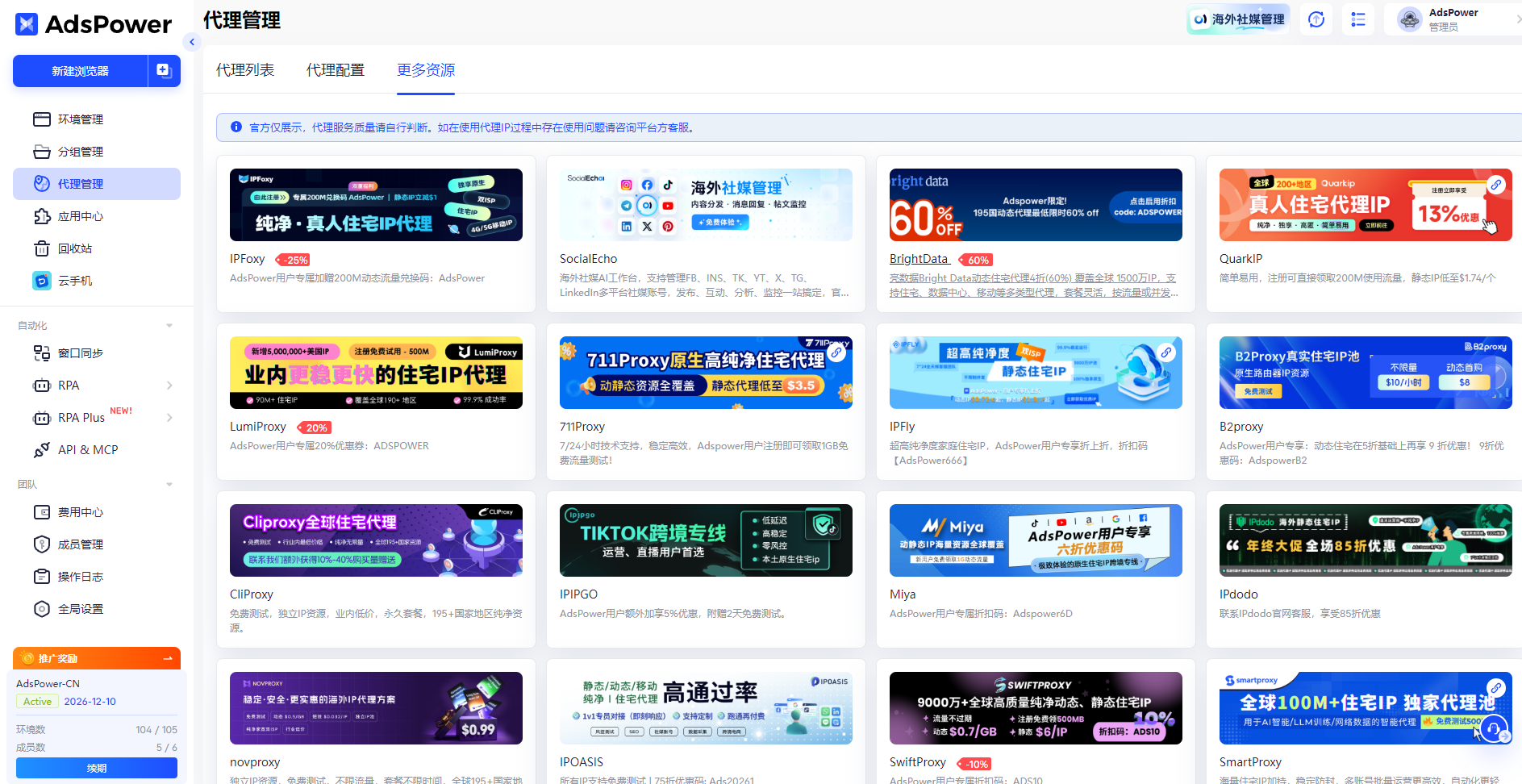Open 海外社媒管理 header button

[1238, 19]
